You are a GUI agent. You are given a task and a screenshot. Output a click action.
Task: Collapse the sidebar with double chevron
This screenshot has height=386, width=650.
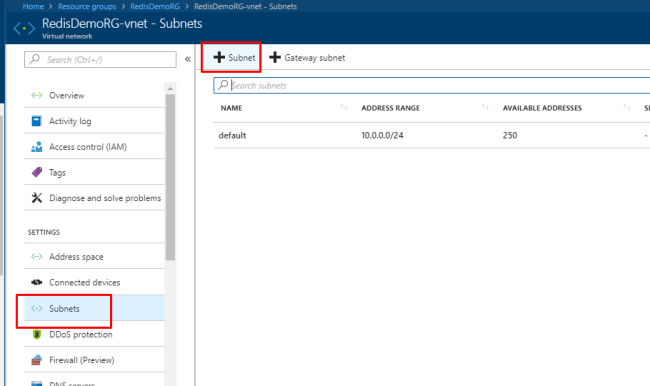point(188,59)
